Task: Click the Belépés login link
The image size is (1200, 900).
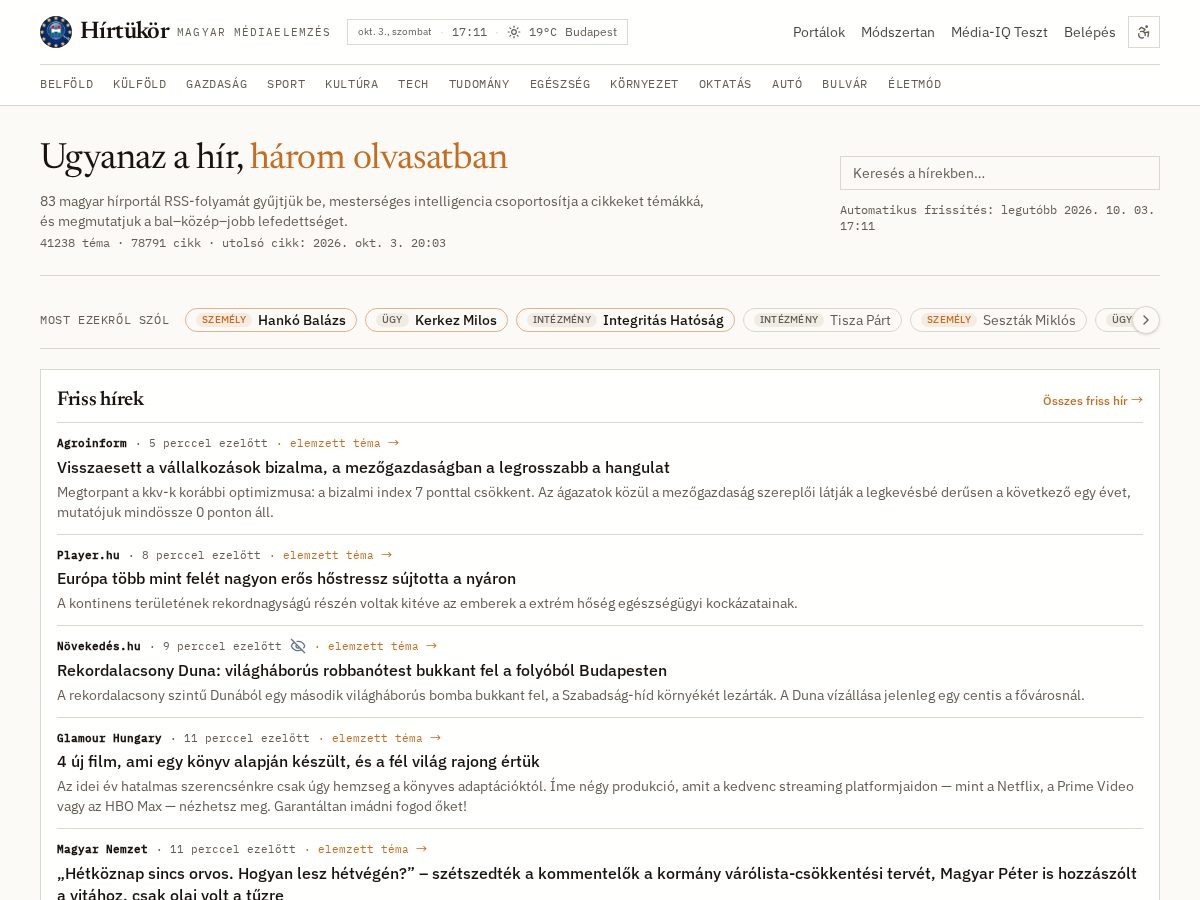Action: pyautogui.click(x=1090, y=32)
